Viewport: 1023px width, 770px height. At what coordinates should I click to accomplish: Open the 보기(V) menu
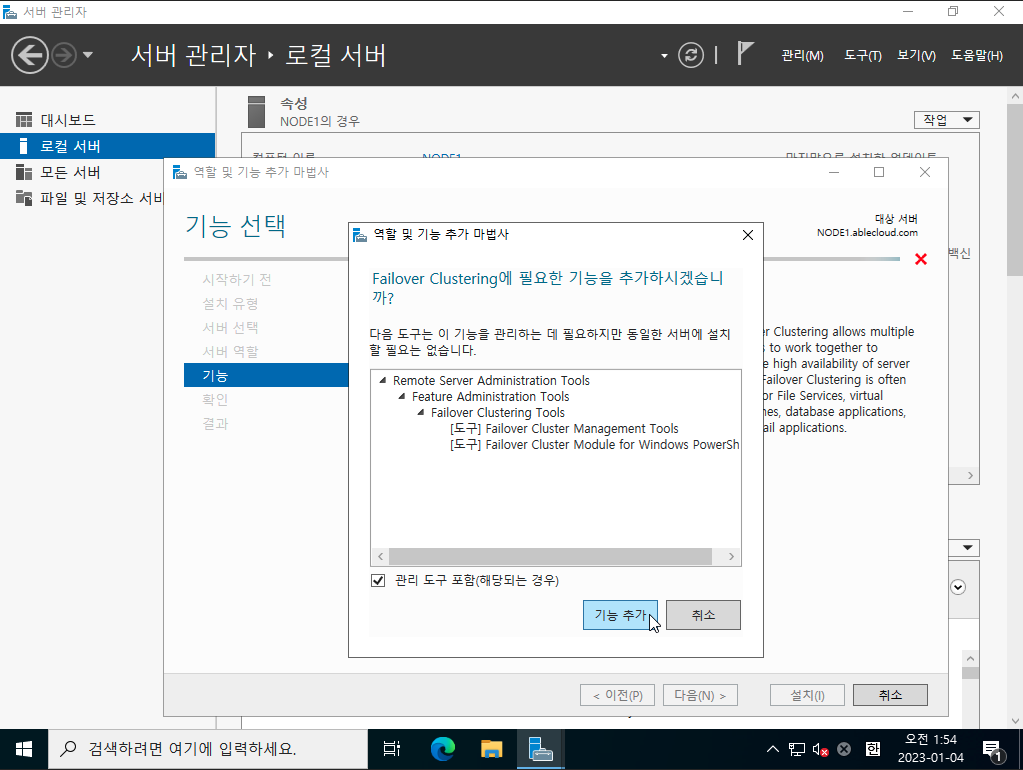916,55
